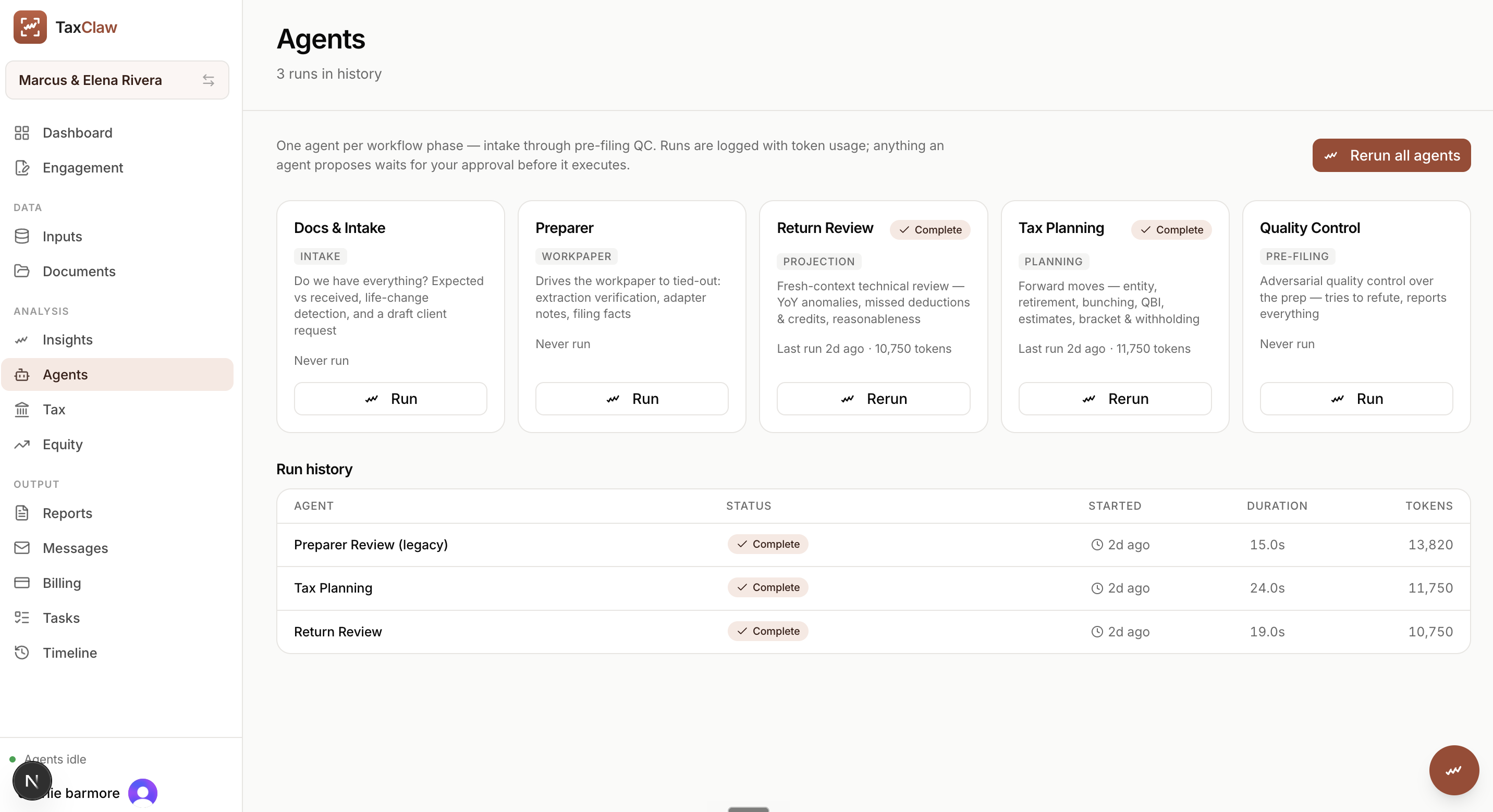Click the TOKENS column header
Image resolution: width=1493 pixels, height=812 pixels.
coord(1429,506)
